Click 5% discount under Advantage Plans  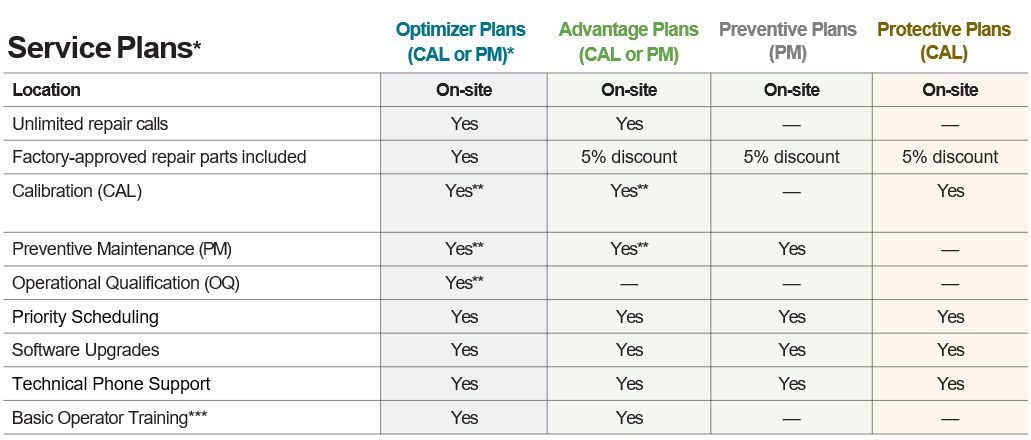[629, 157]
